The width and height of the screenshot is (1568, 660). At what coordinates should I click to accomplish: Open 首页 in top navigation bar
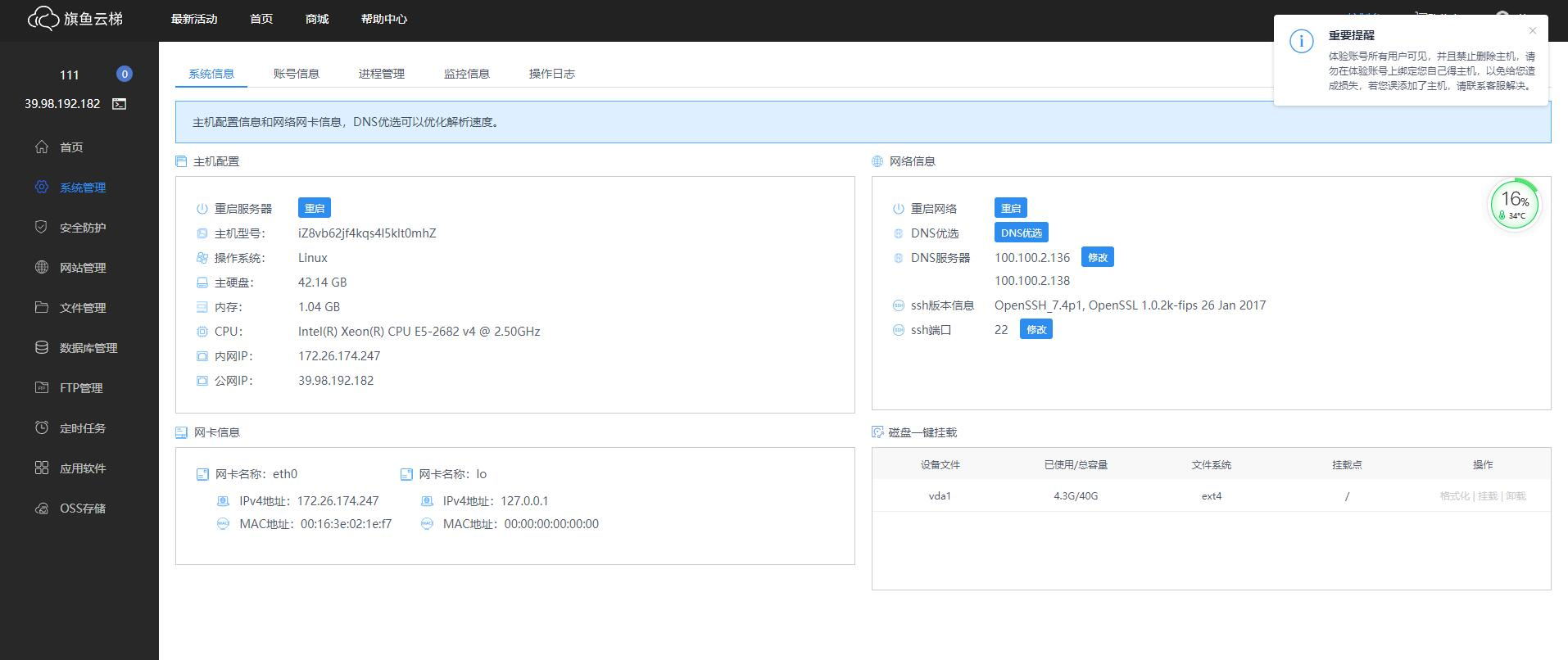[261, 19]
